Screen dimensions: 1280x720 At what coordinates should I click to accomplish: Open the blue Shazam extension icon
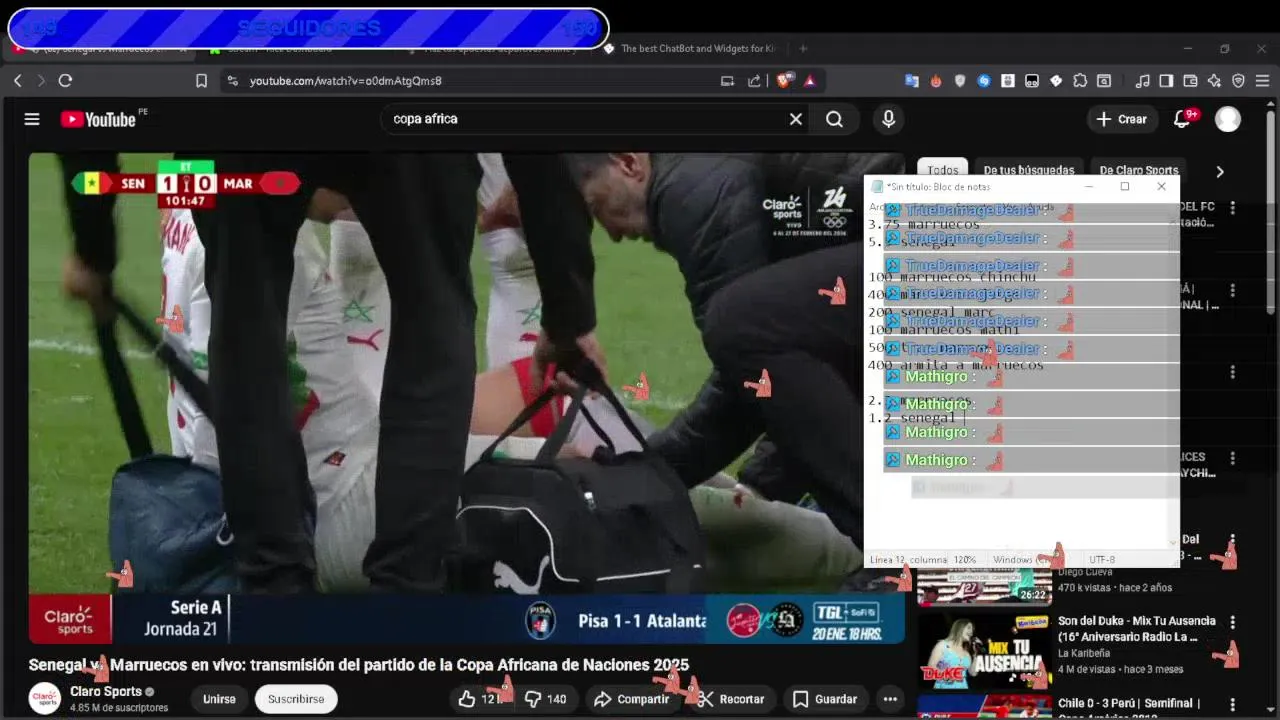tap(984, 81)
